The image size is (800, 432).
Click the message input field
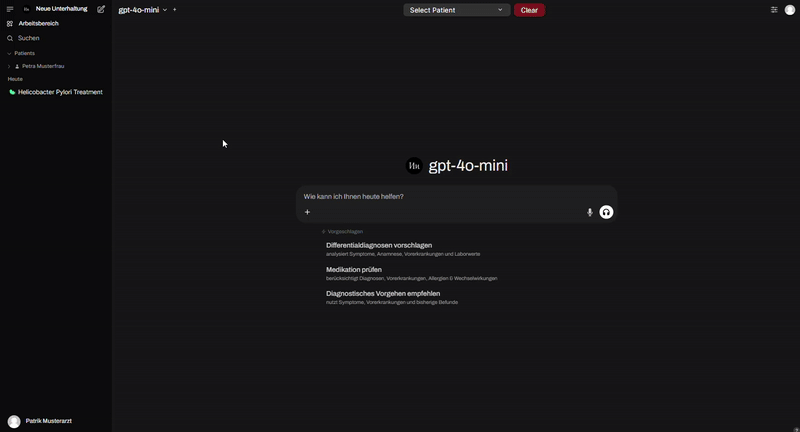457,196
